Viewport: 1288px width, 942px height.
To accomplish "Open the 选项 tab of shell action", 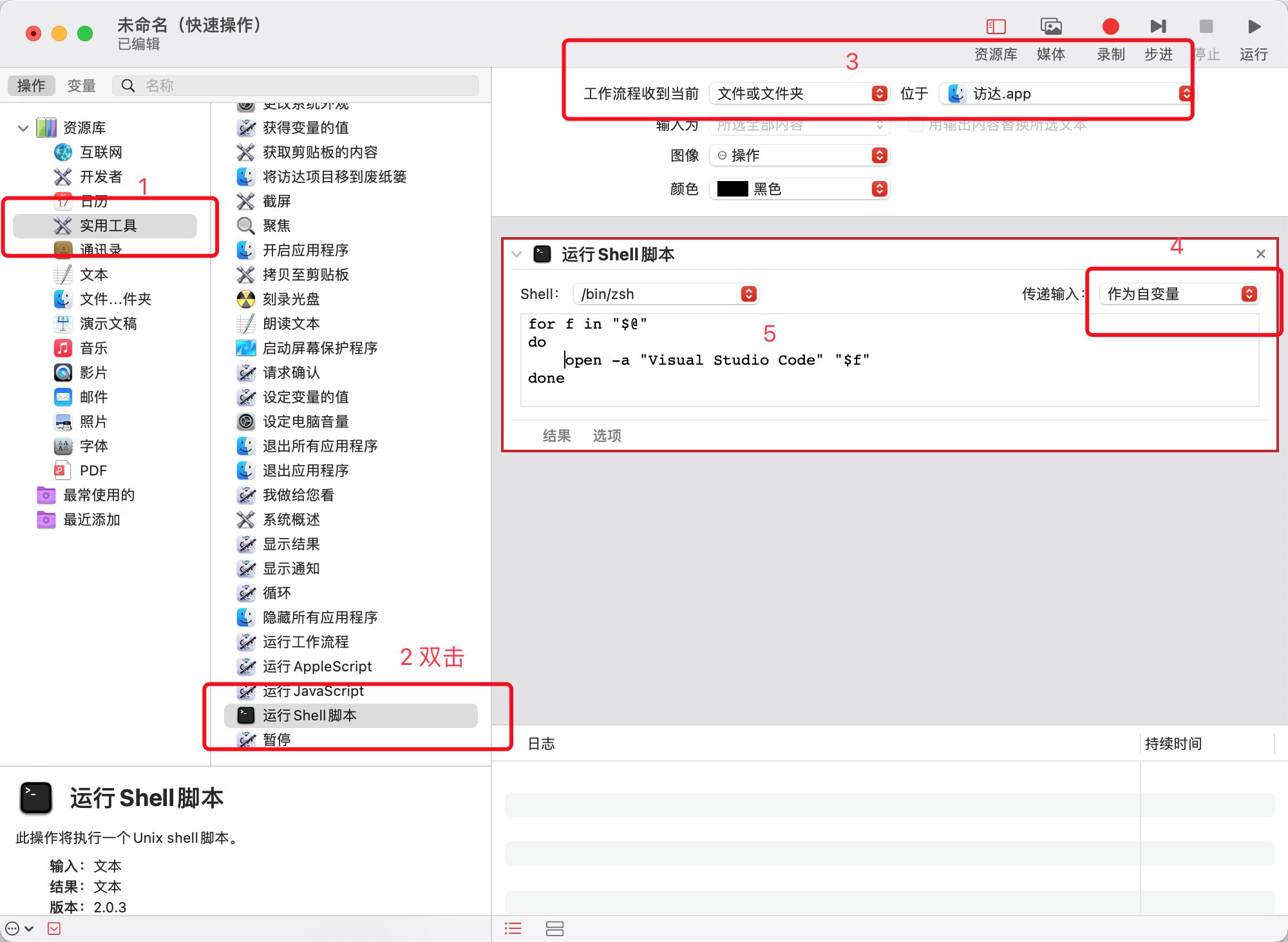I will pyautogui.click(x=607, y=436).
